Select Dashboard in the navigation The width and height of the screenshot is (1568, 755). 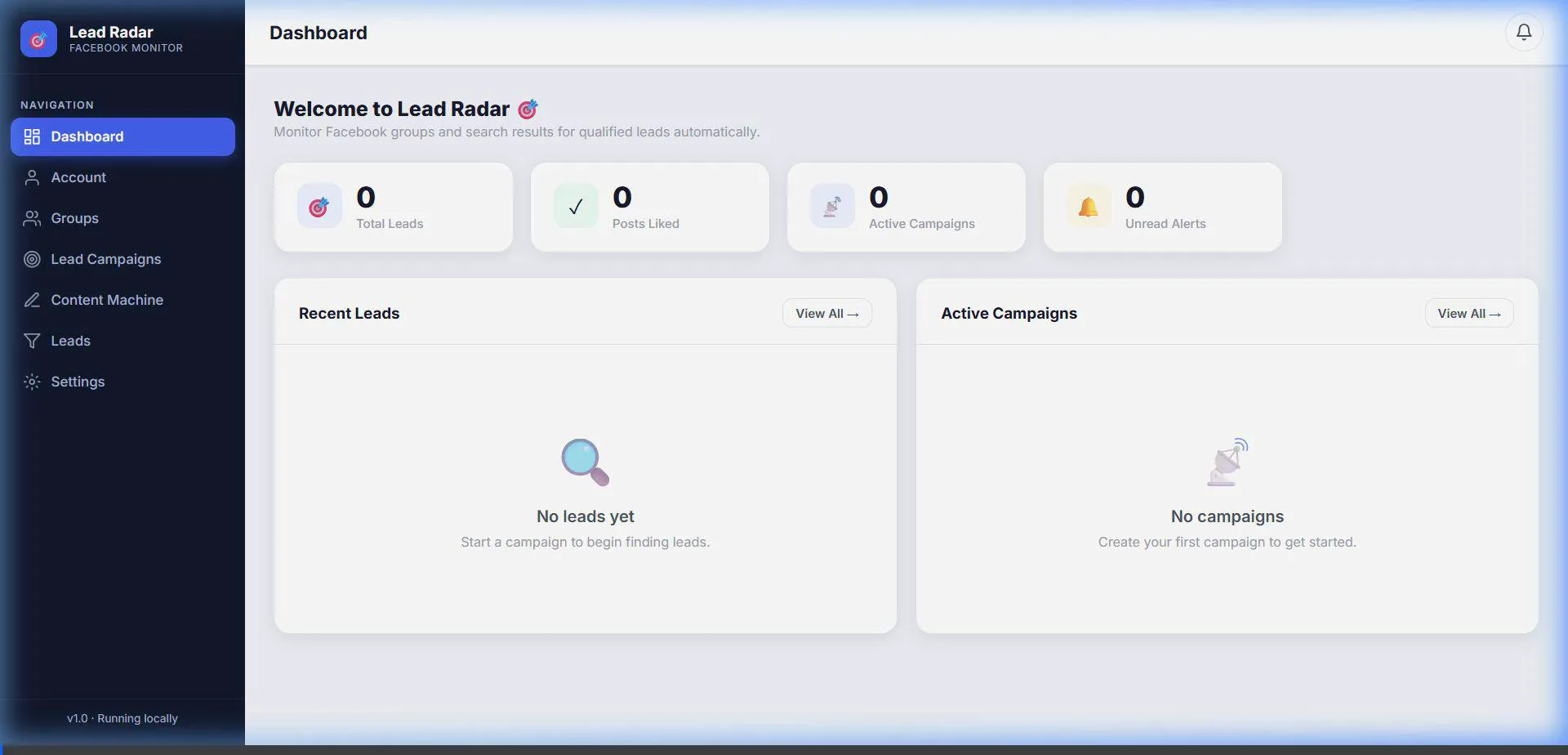pyautogui.click(x=122, y=136)
